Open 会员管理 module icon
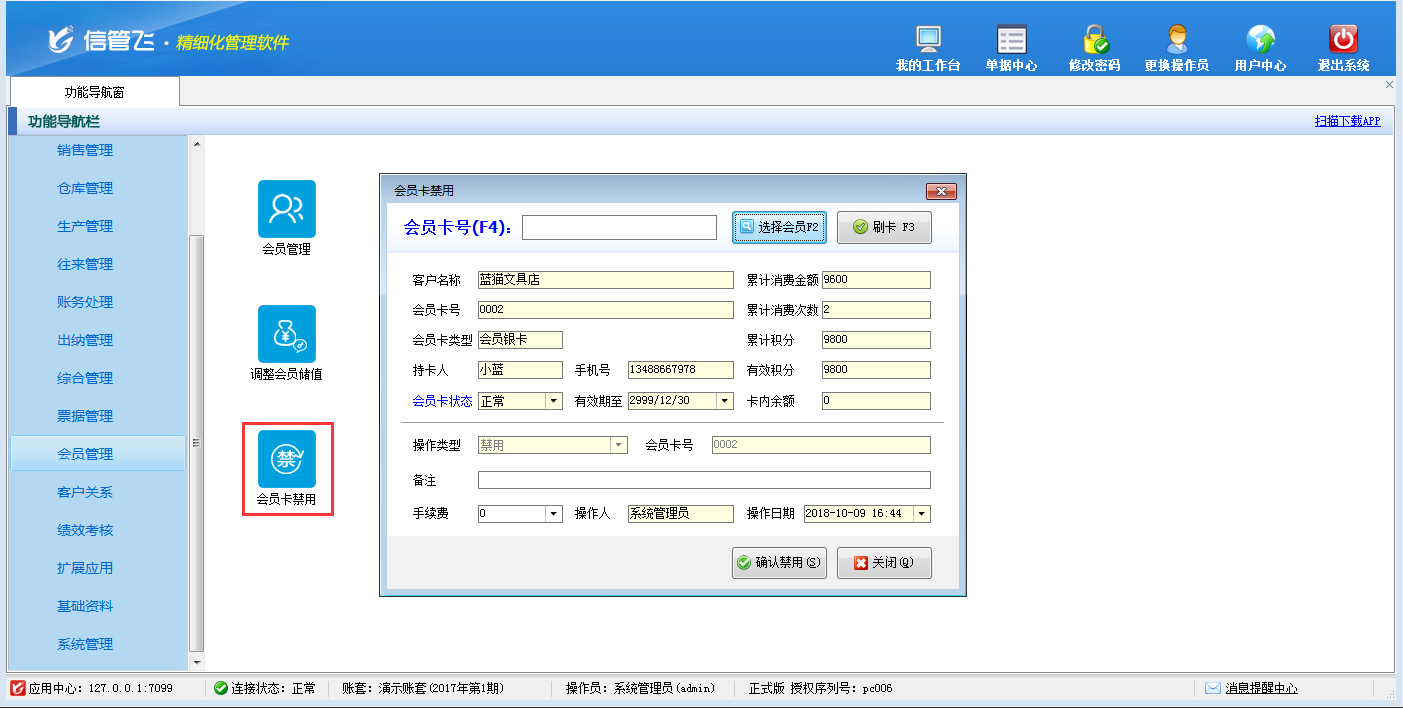The width and height of the screenshot is (1403, 708). [287, 209]
